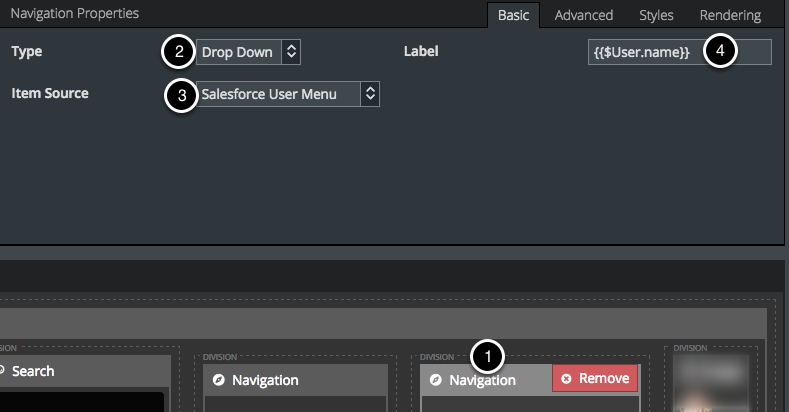Click the numbered marker 4 beside Label field

[x=719, y=51]
